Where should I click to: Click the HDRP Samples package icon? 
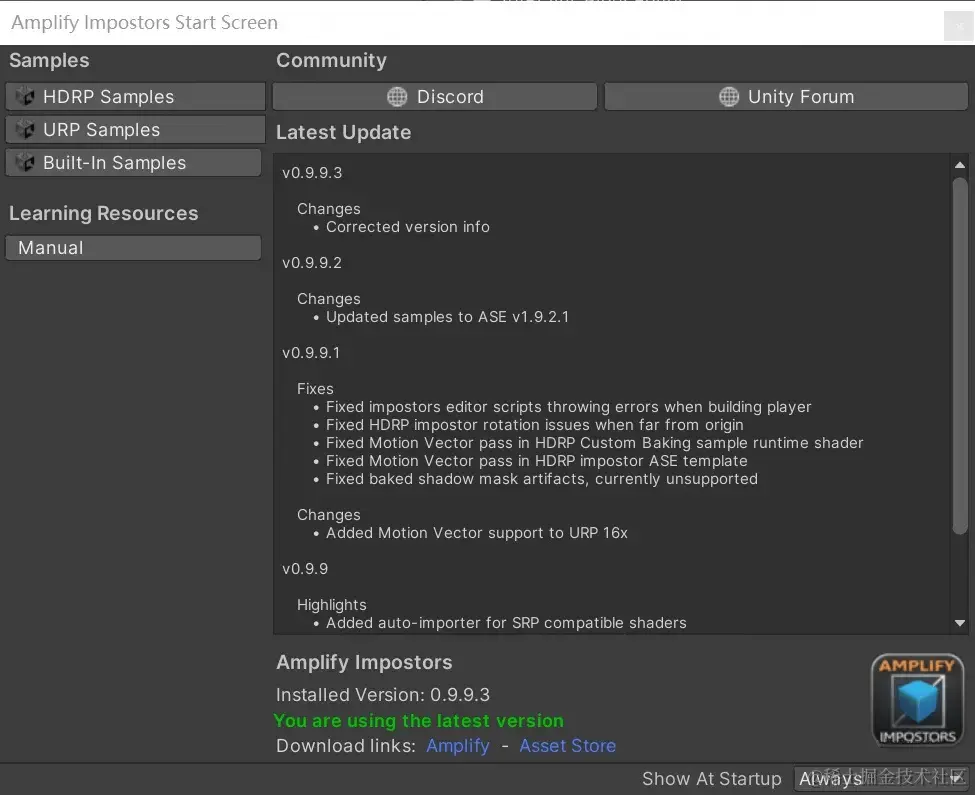click(25, 96)
